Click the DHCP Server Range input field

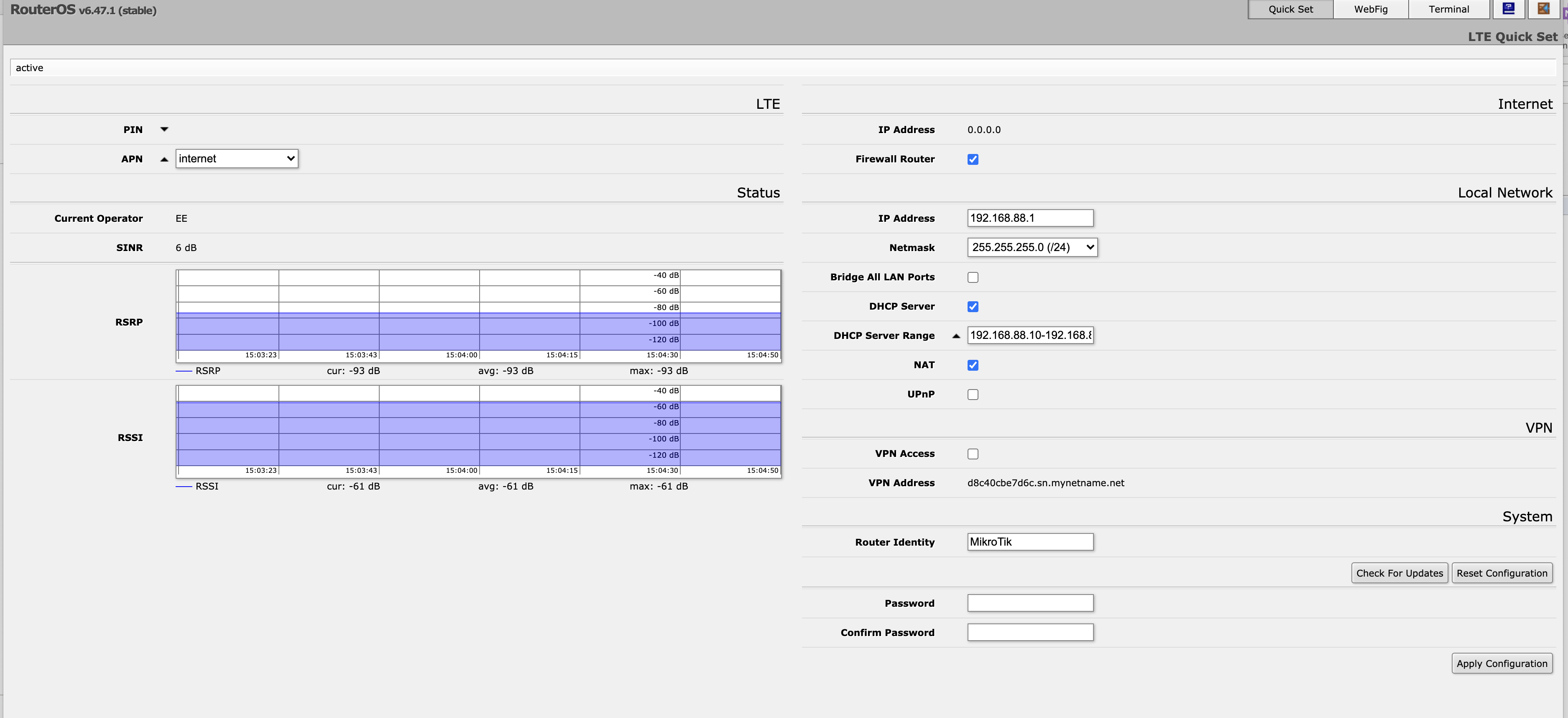[1031, 335]
